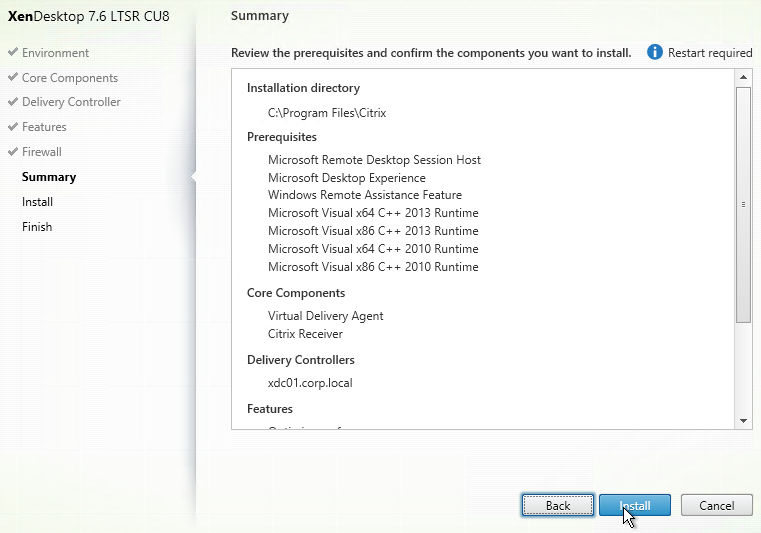Click the summary list scroll down arrow
The height and width of the screenshot is (533, 761).
pos(743,421)
